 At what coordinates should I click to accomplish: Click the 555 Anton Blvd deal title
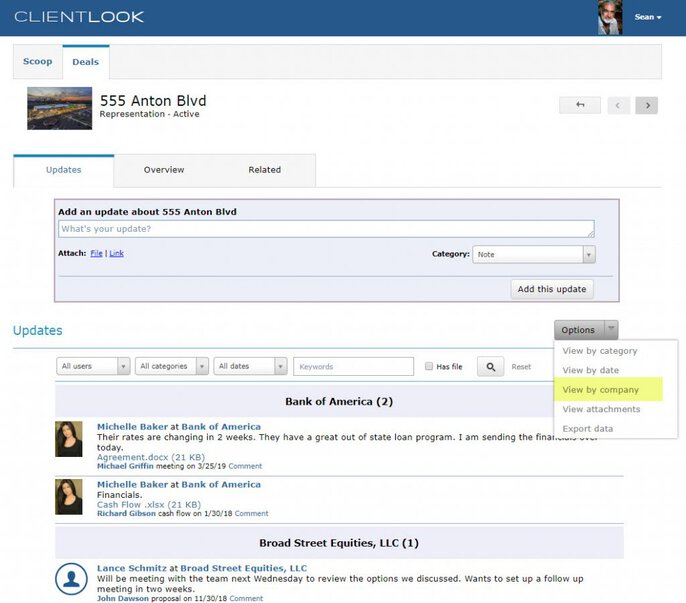point(153,101)
